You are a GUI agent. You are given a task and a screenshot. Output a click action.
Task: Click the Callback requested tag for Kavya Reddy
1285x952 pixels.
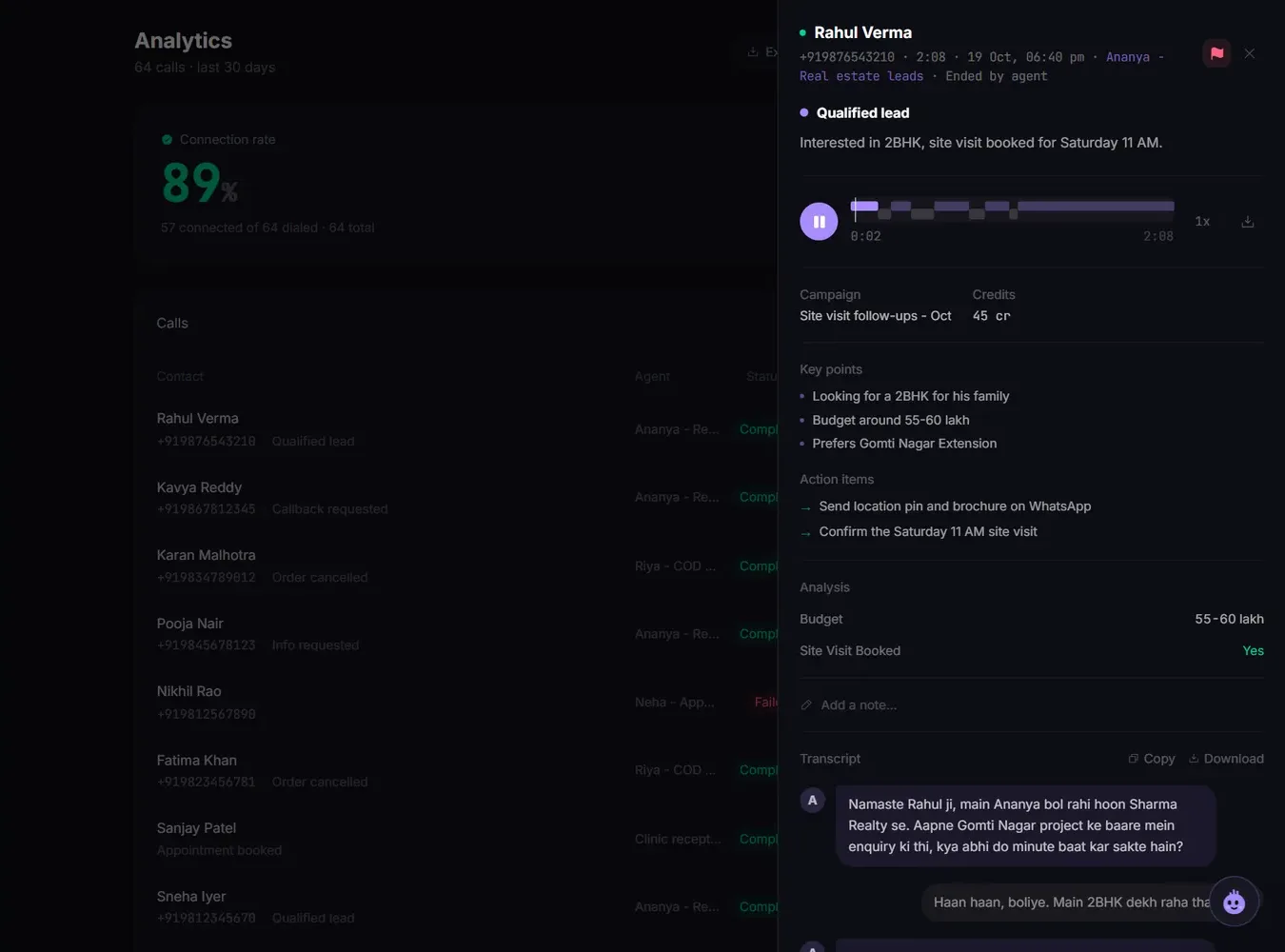[x=329, y=509]
